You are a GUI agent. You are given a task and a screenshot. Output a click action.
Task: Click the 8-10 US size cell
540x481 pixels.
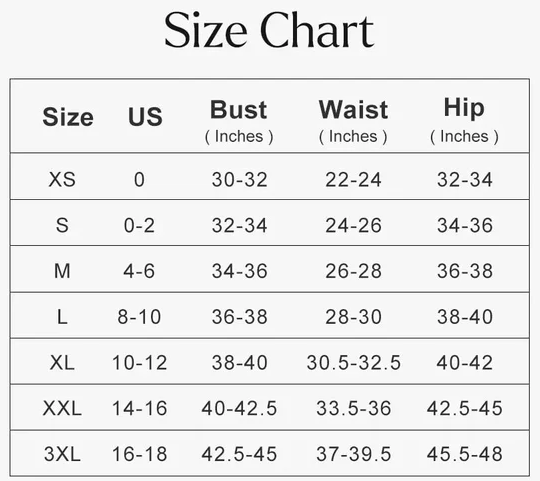coord(139,317)
